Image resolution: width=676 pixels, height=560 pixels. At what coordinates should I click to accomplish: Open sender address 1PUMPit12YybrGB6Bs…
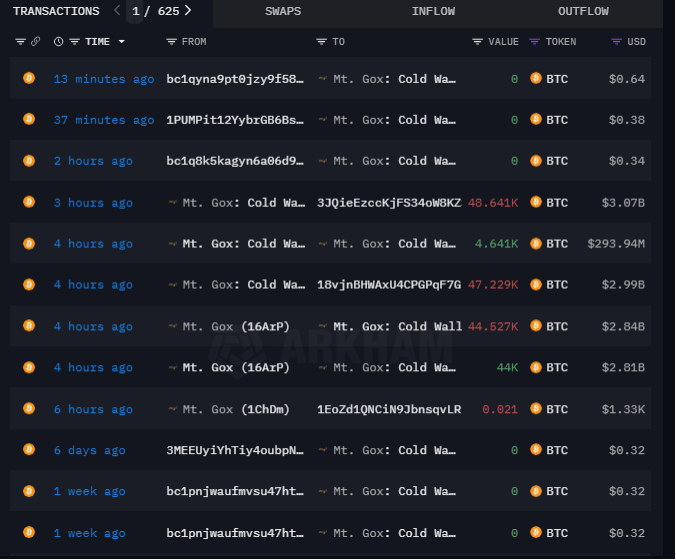235,120
